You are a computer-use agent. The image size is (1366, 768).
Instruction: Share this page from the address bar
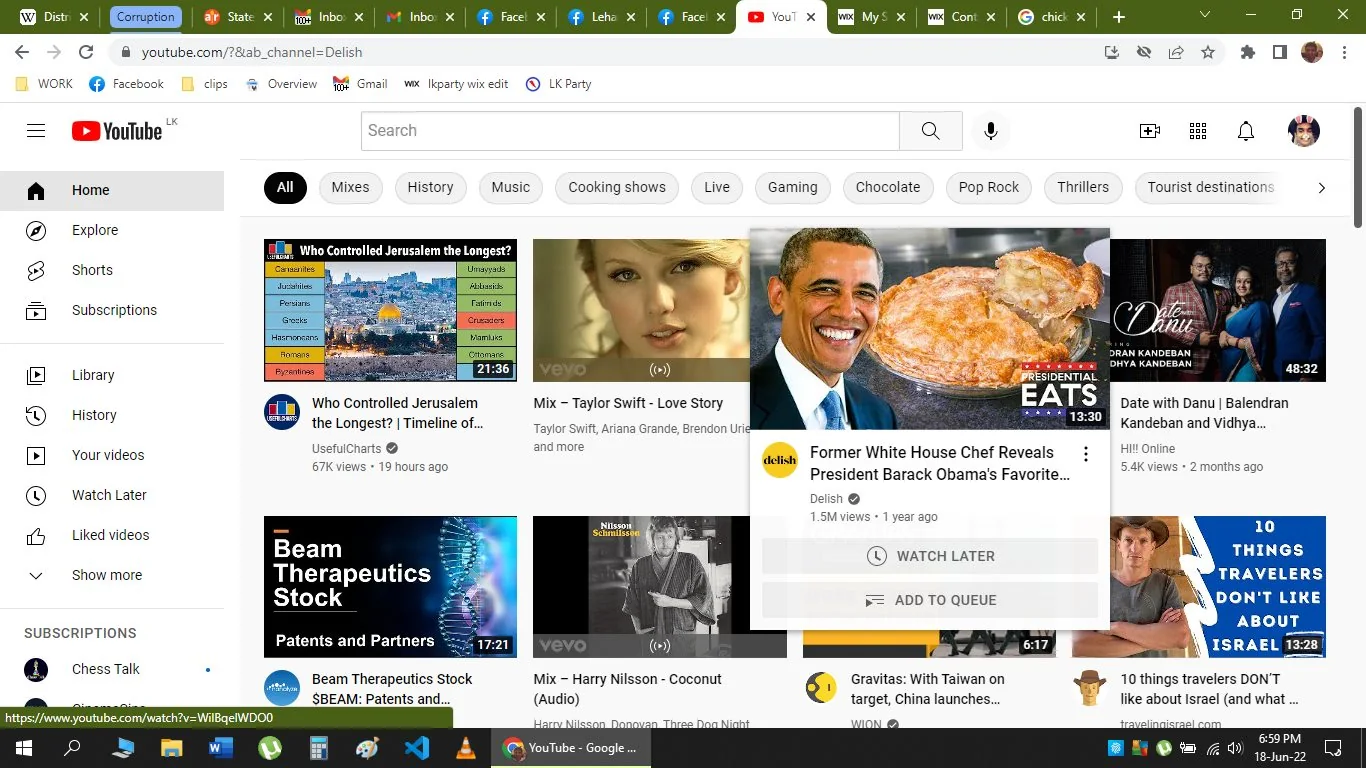(1176, 52)
